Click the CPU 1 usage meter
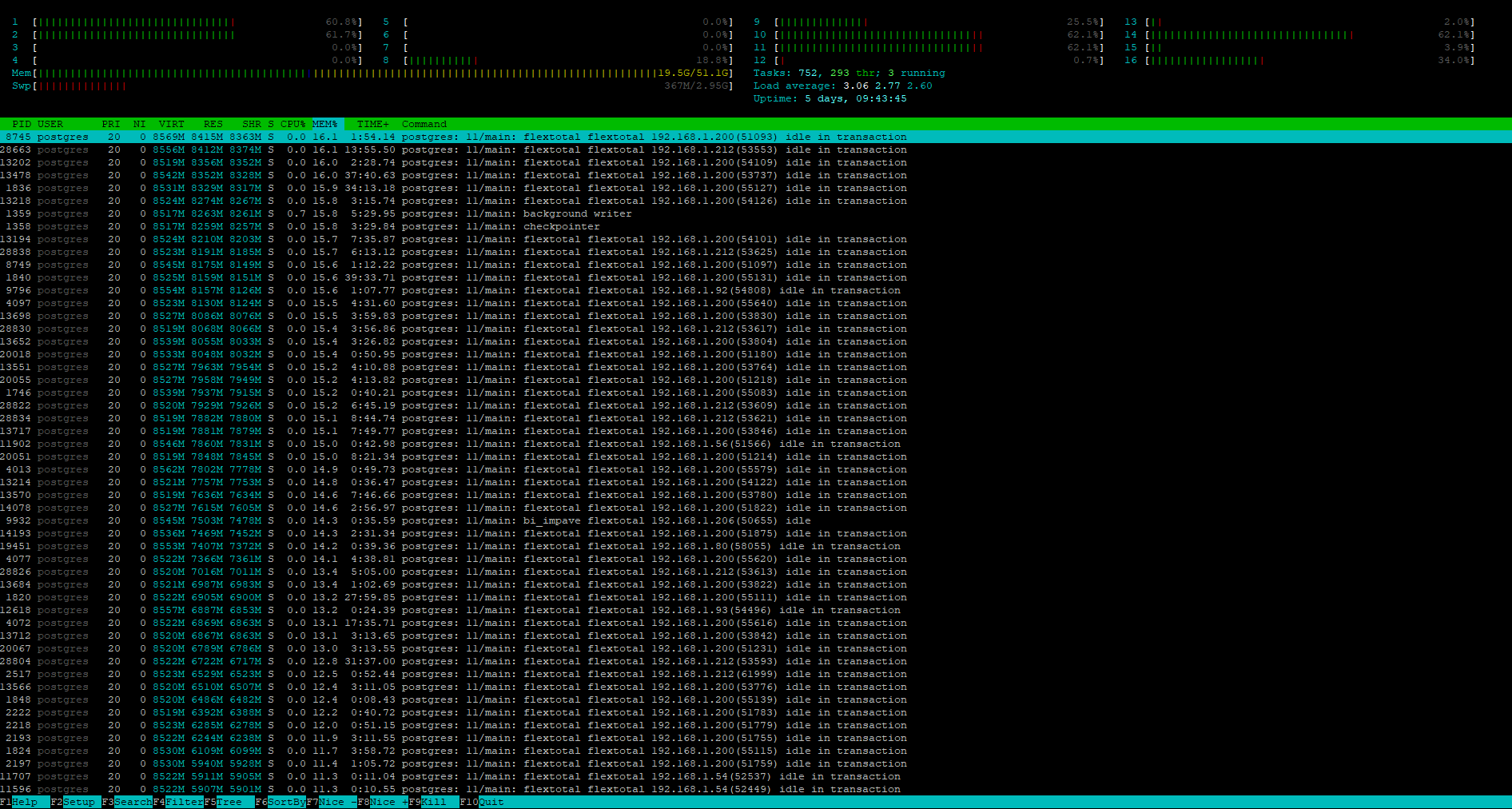 click(x=187, y=22)
